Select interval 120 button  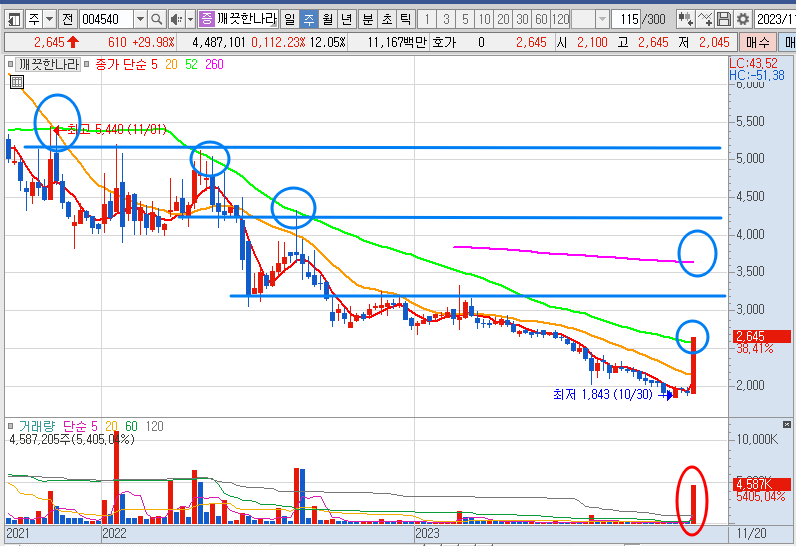tap(560, 19)
